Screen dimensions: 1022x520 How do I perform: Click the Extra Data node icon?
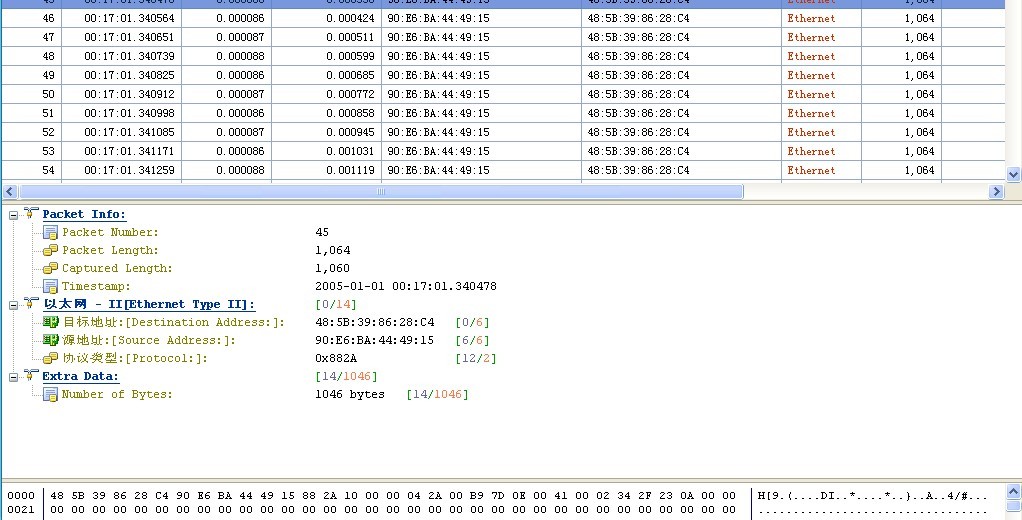31,376
